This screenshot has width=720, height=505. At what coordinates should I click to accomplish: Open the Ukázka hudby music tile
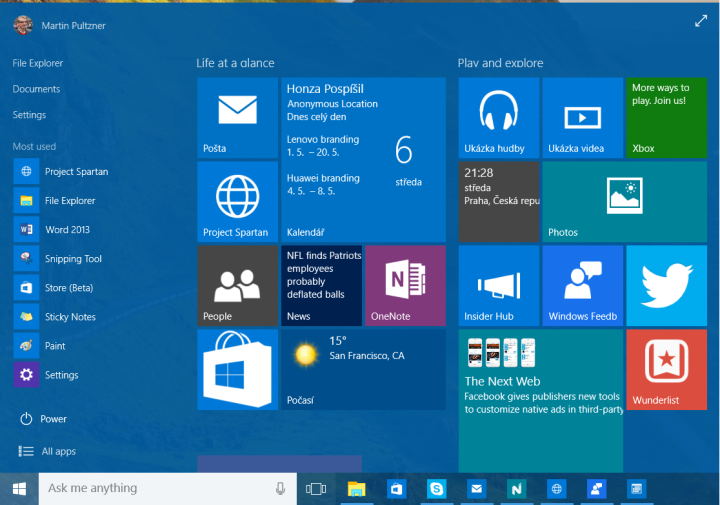499,118
